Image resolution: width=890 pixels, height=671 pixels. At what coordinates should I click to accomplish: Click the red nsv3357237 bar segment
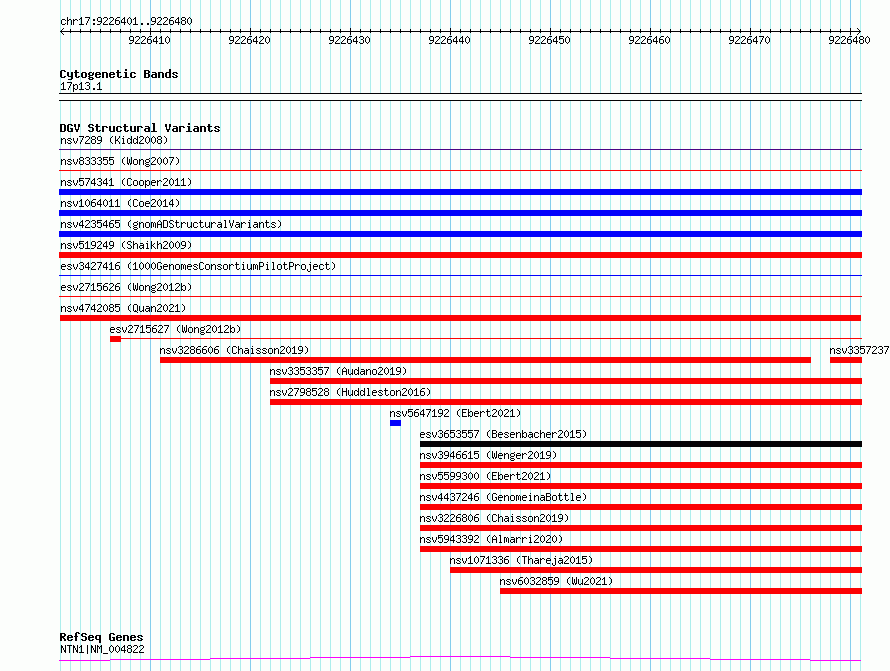click(x=846, y=360)
